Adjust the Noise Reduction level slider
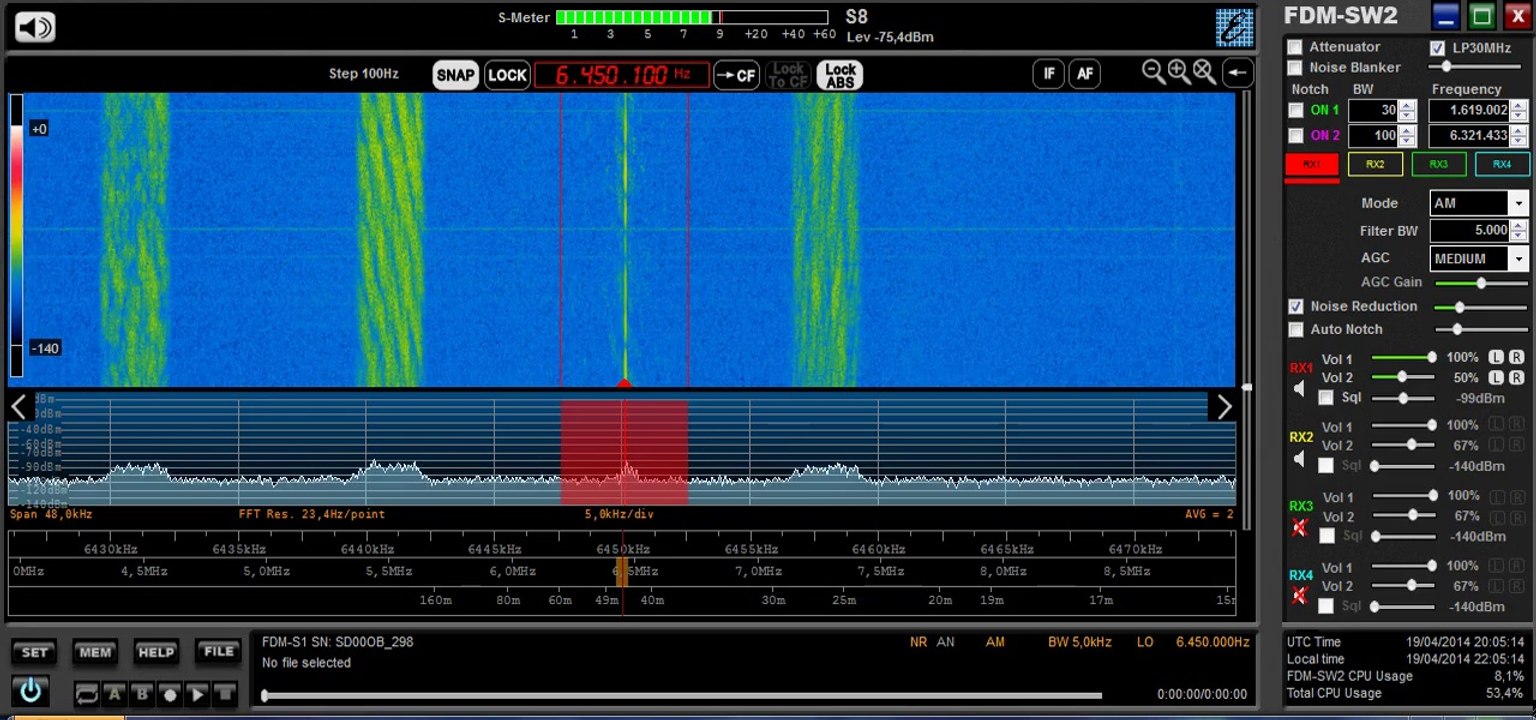 (1481, 307)
